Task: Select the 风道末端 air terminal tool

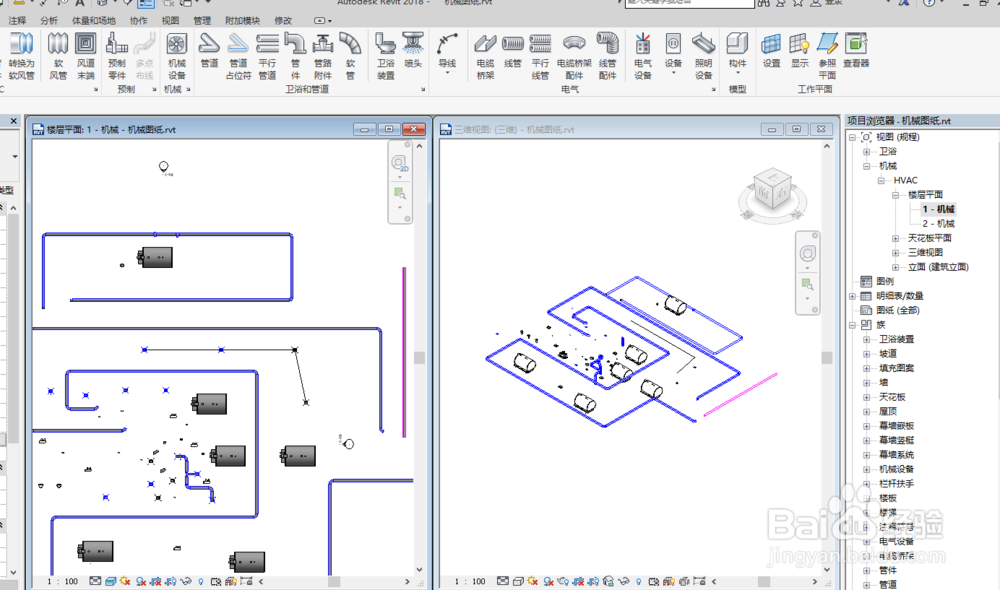Action: click(x=85, y=56)
